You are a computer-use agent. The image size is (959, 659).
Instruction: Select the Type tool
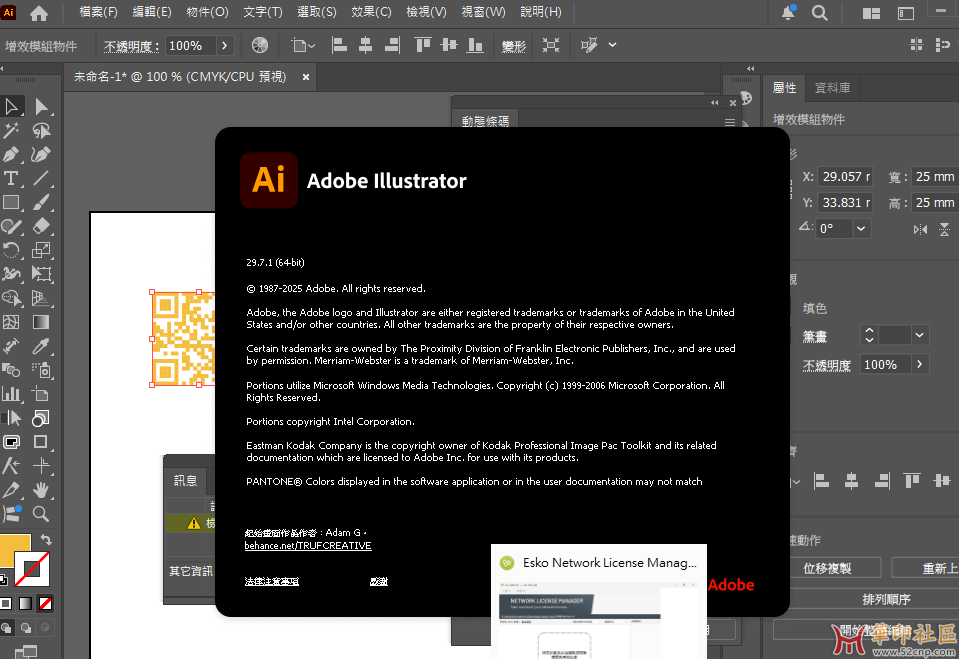[12, 179]
